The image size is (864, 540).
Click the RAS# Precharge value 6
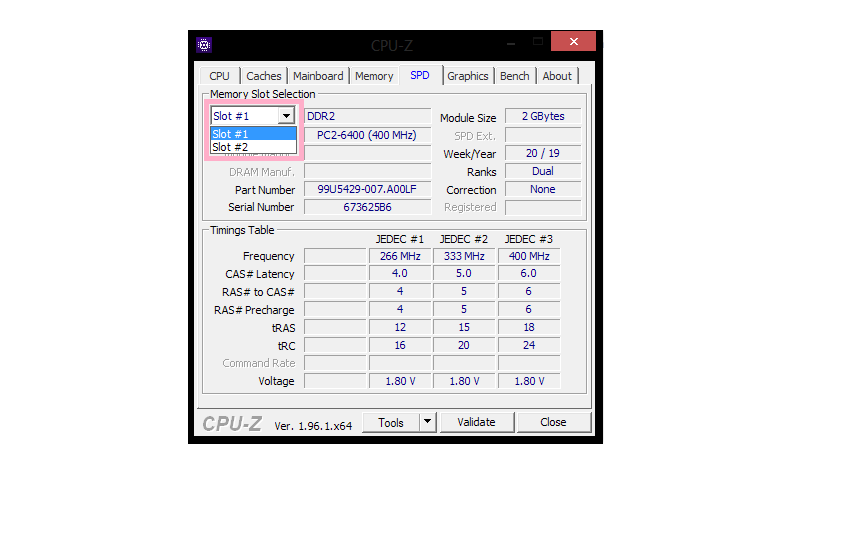point(529,310)
